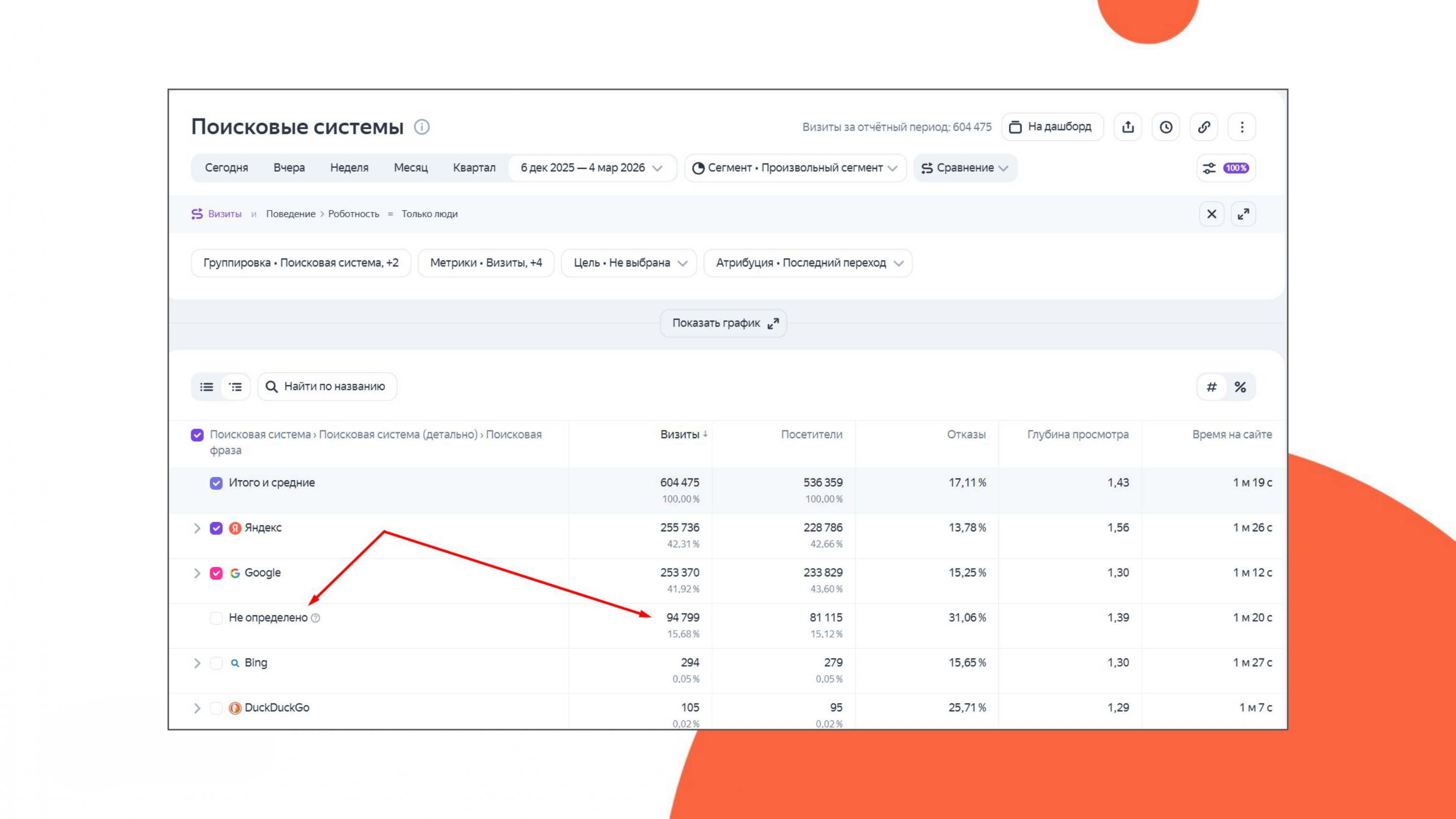Click the Показать график button
The width and height of the screenshot is (1456, 819).
pos(723,323)
